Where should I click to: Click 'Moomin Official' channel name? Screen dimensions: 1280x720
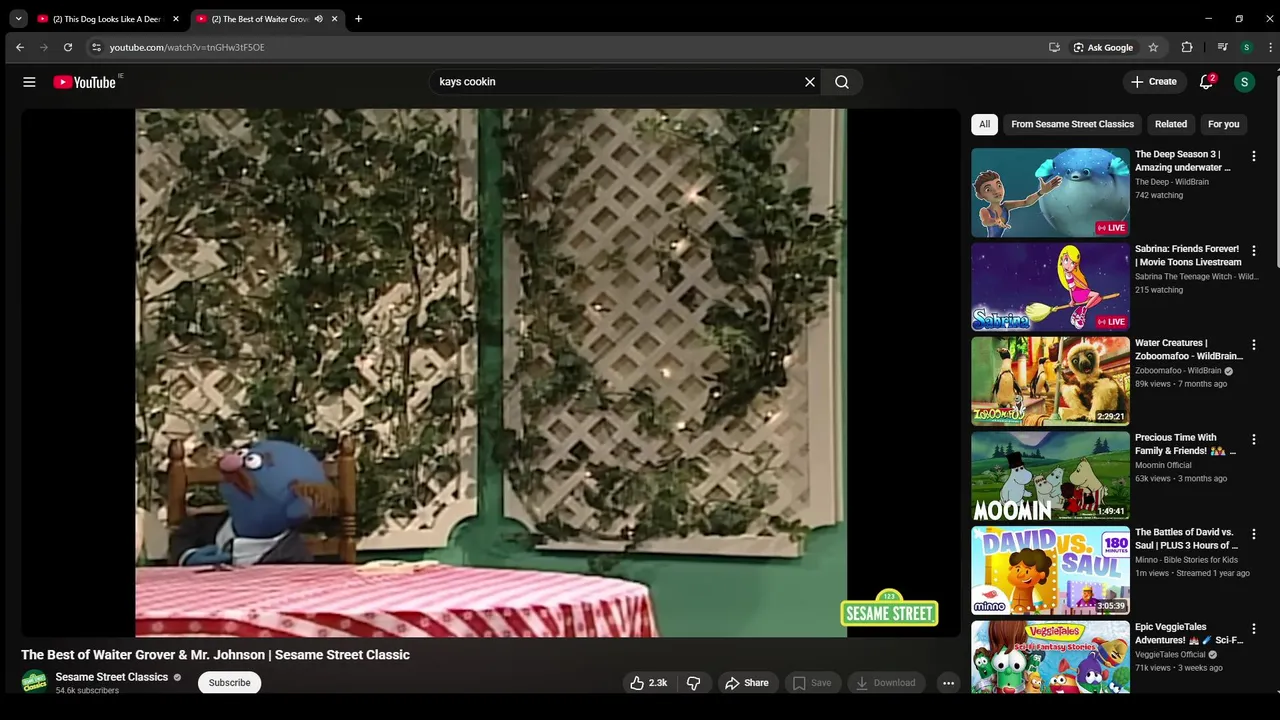[x=1163, y=465]
